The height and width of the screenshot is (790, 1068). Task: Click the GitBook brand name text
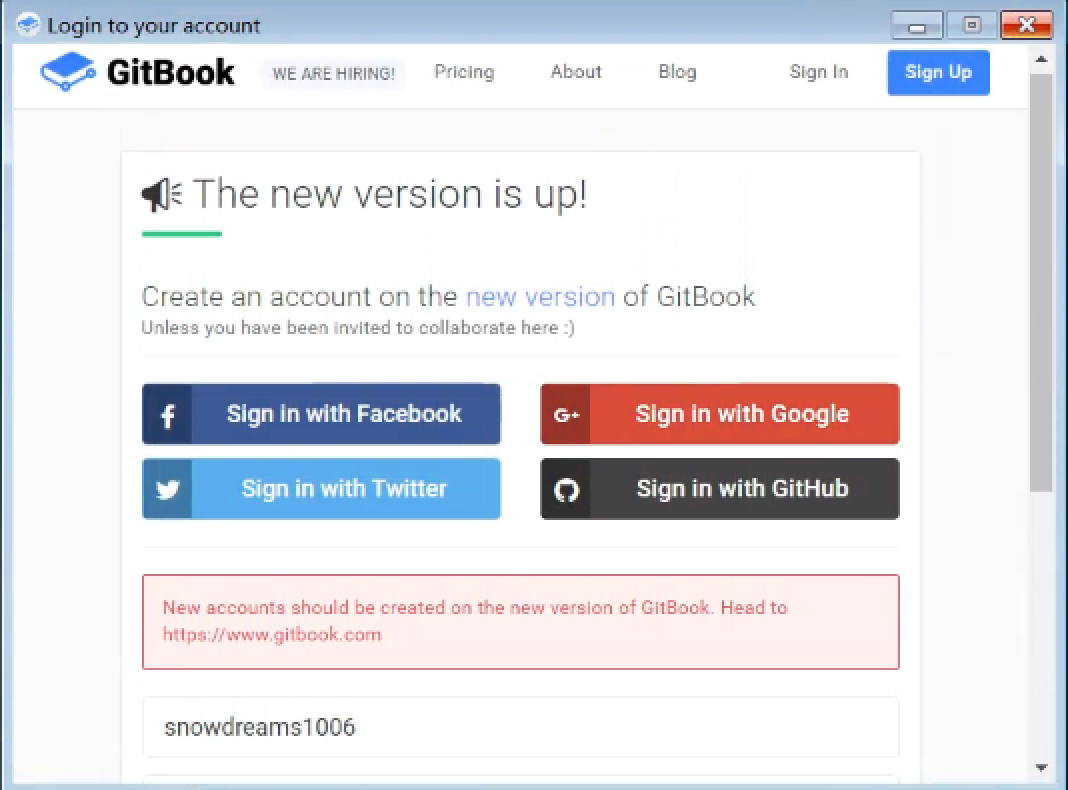pos(171,73)
